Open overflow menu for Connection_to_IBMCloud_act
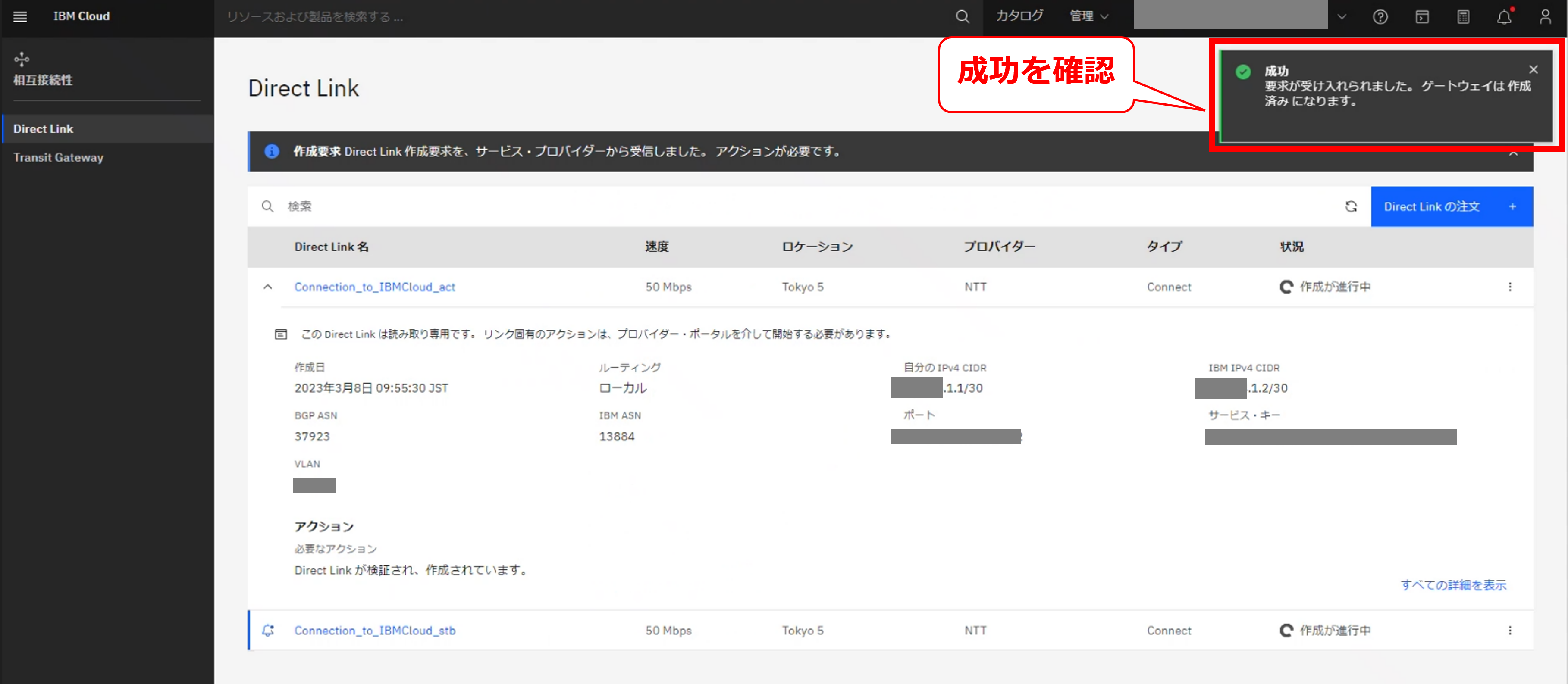 [x=1509, y=287]
